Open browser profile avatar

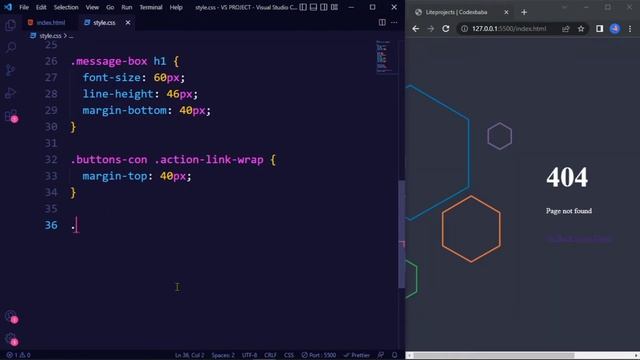615,29
